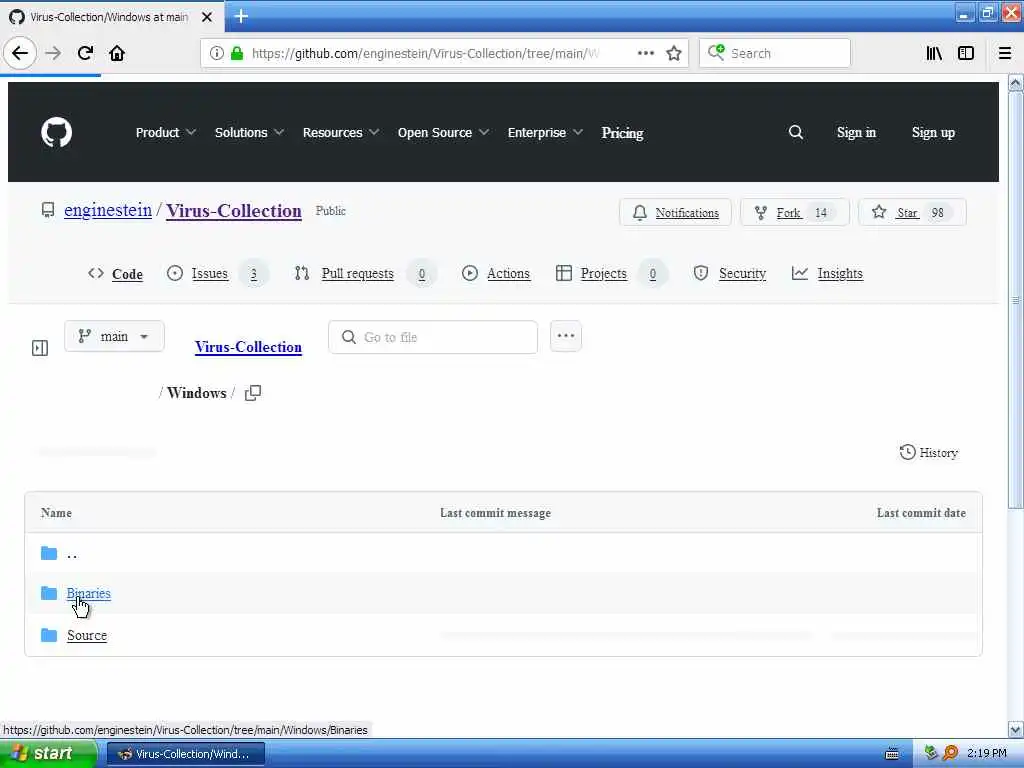Close the Virus-Collection browser tab
This screenshot has width=1024, height=768.
(x=207, y=17)
